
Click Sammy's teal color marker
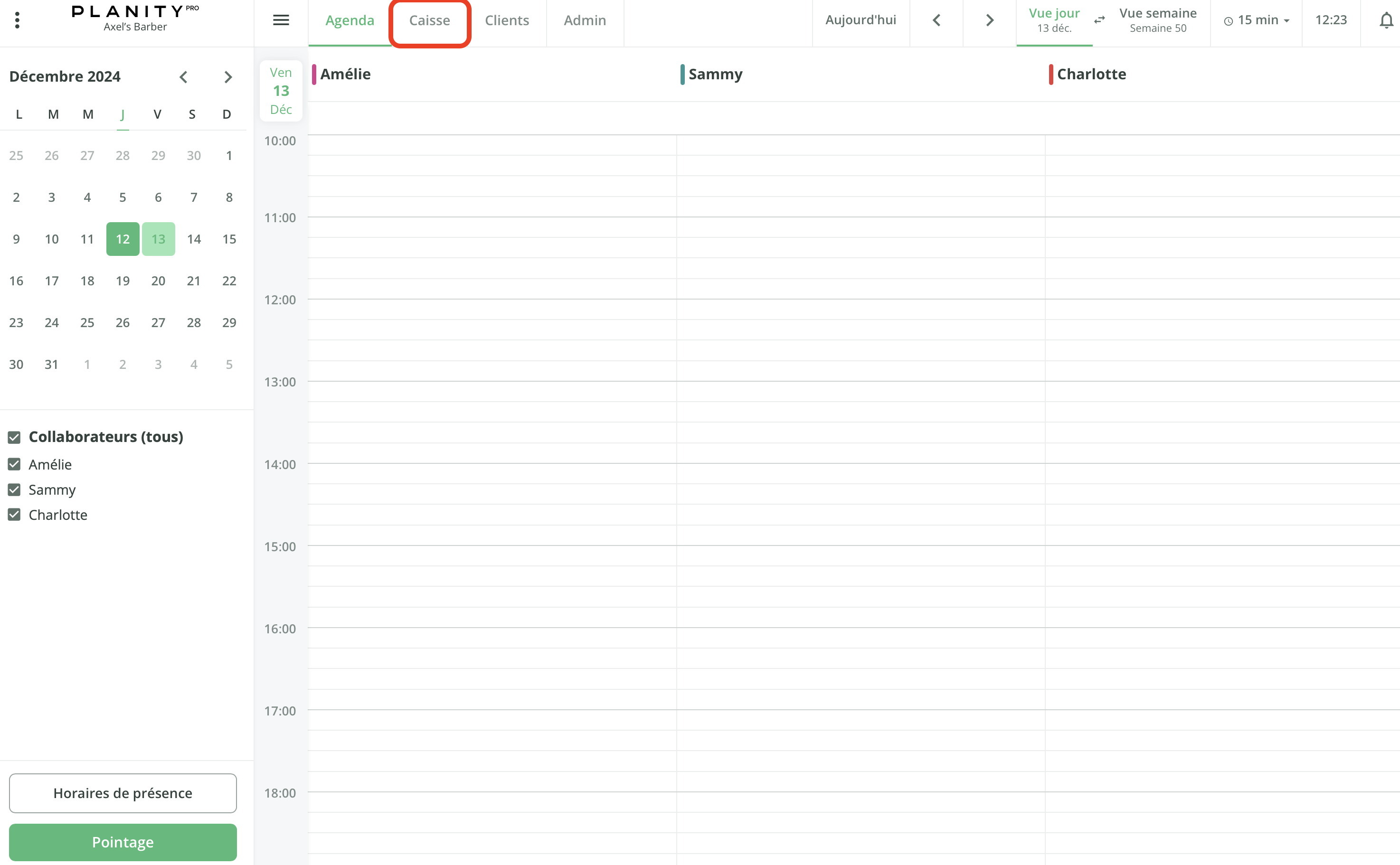682,75
